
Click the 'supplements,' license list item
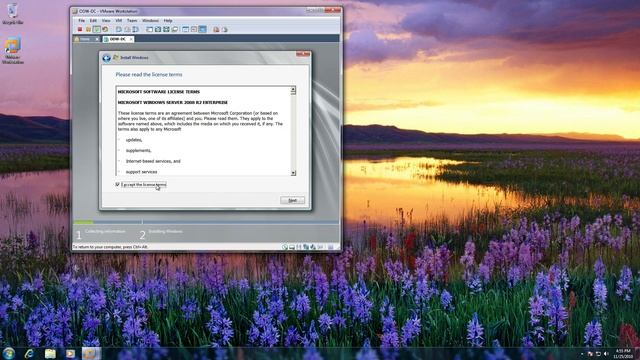coord(138,150)
